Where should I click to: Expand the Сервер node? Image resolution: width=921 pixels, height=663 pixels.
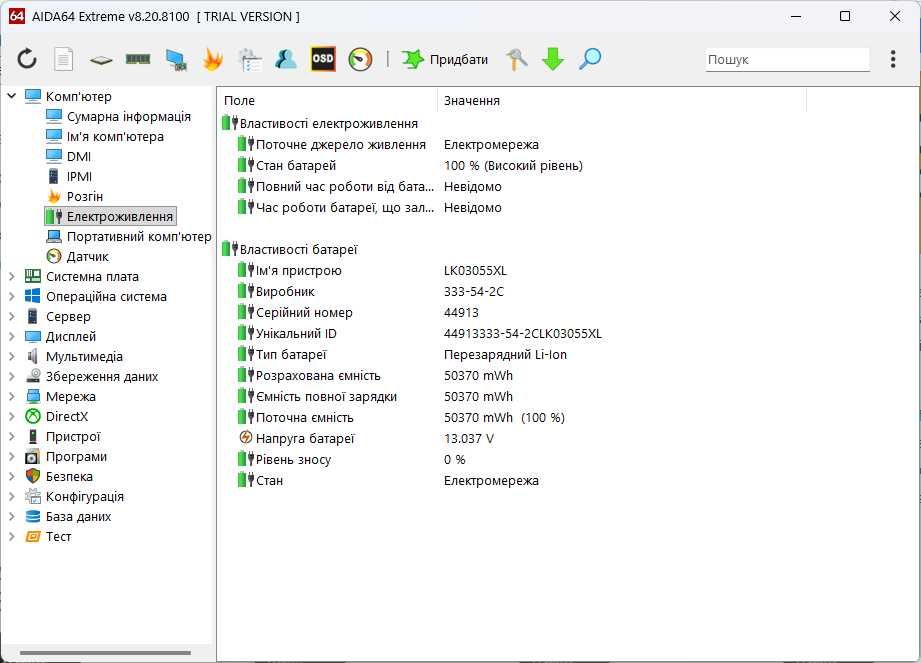(12, 316)
